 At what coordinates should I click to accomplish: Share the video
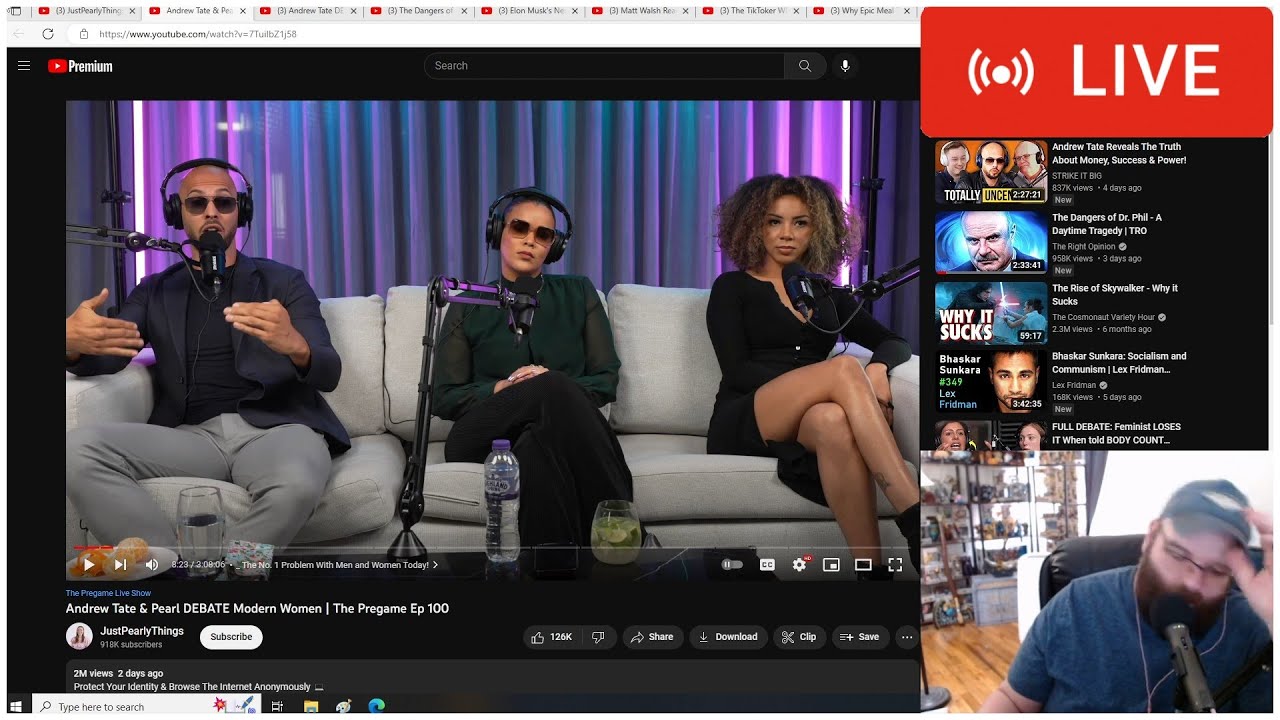click(x=652, y=637)
